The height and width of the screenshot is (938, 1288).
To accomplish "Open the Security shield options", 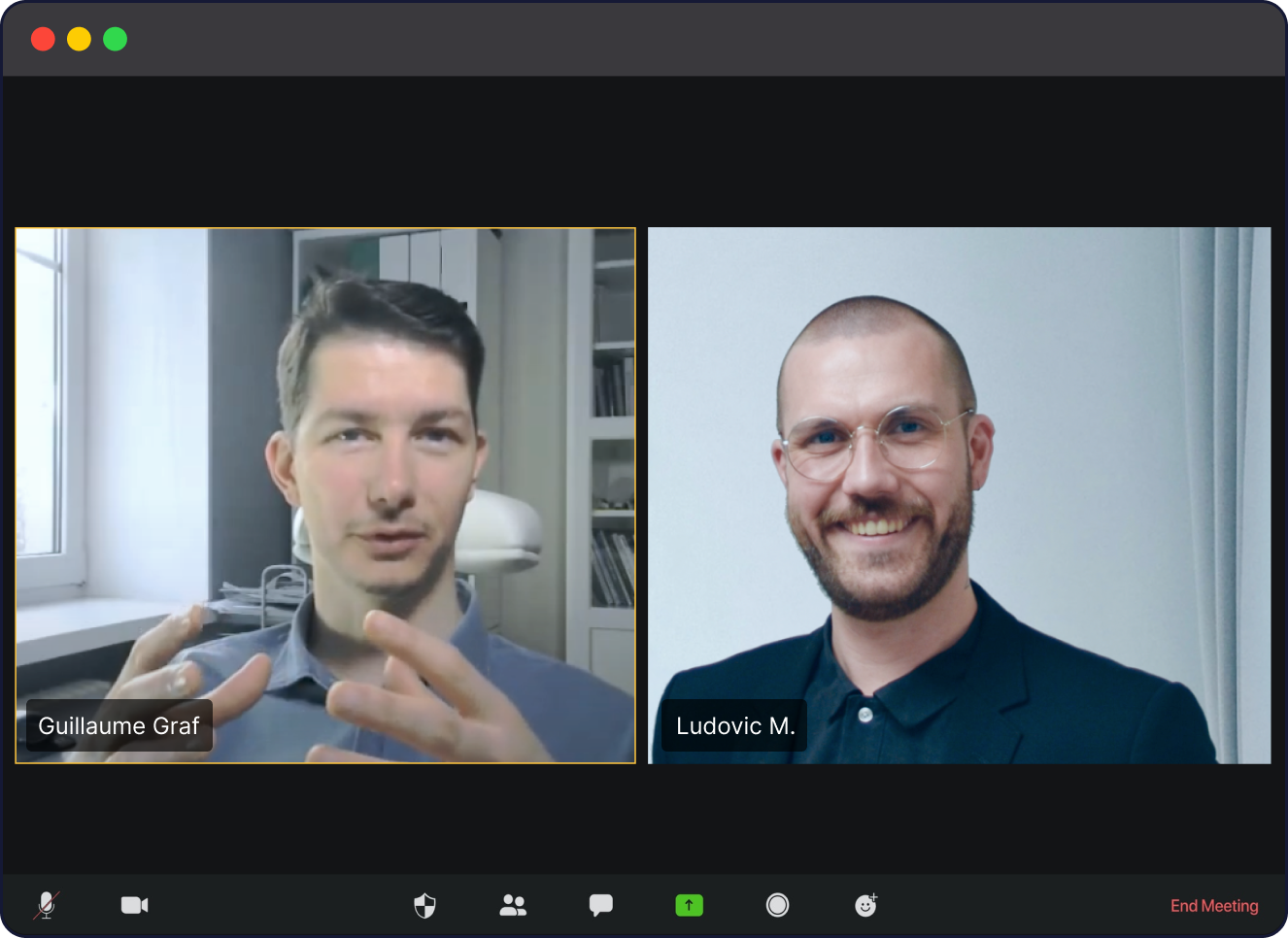I will click(x=424, y=905).
